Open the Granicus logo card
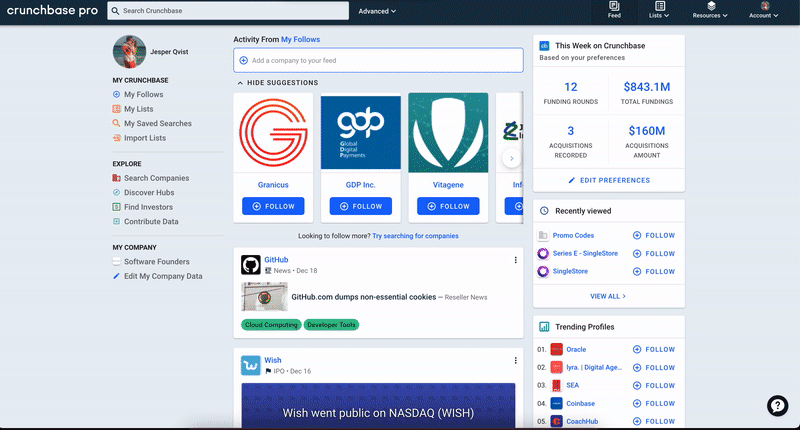 tap(273, 133)
